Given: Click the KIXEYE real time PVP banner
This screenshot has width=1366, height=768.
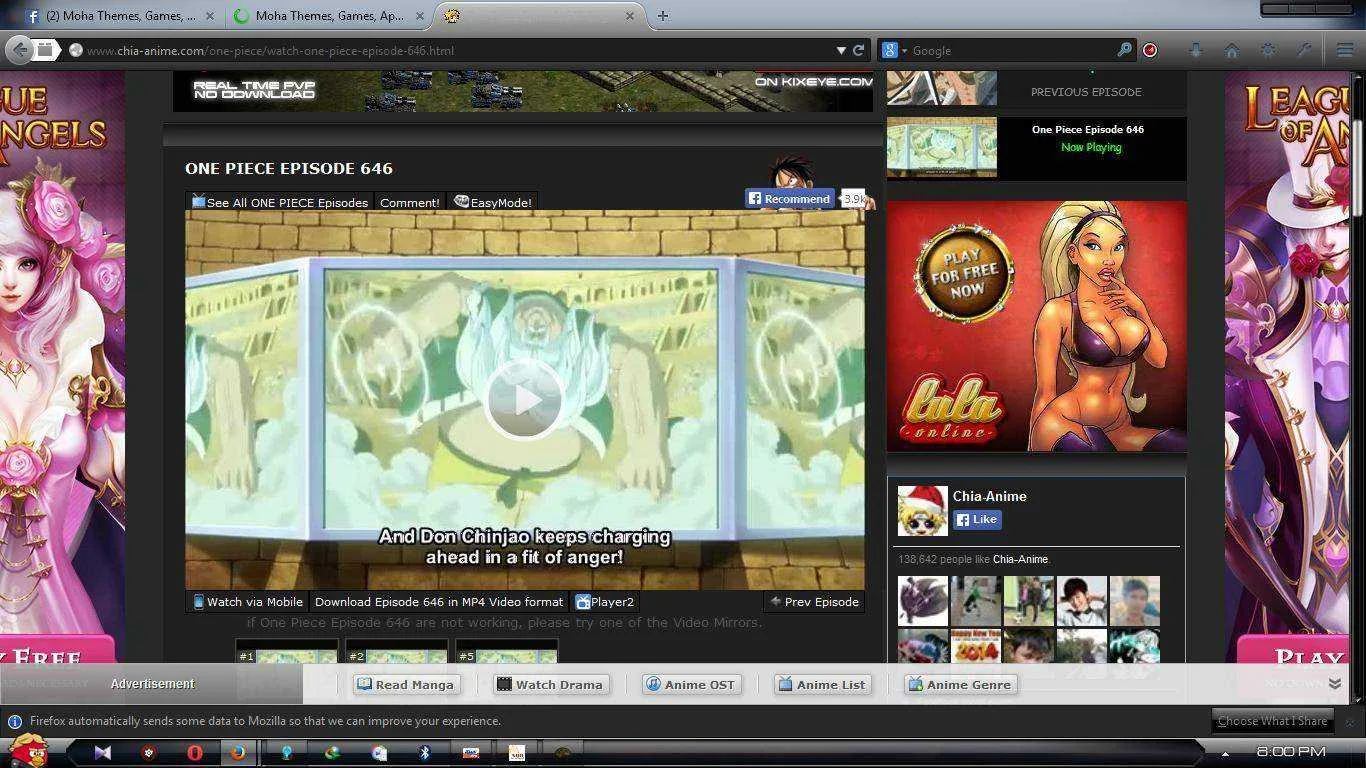Looking at the screenshot, I should pyautogui.click(x=524, y=90).
